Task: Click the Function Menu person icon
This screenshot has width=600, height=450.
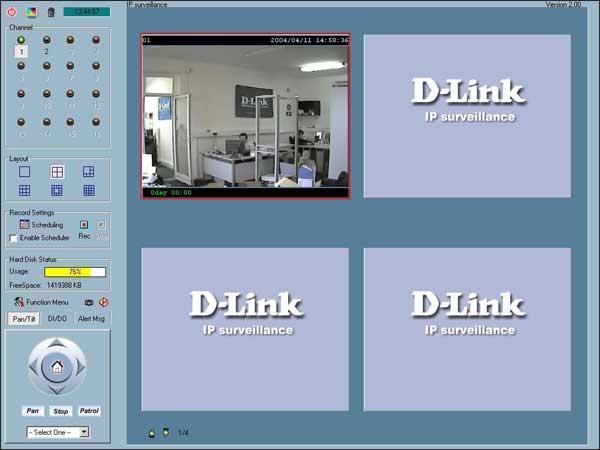Action: coord(19,302)
